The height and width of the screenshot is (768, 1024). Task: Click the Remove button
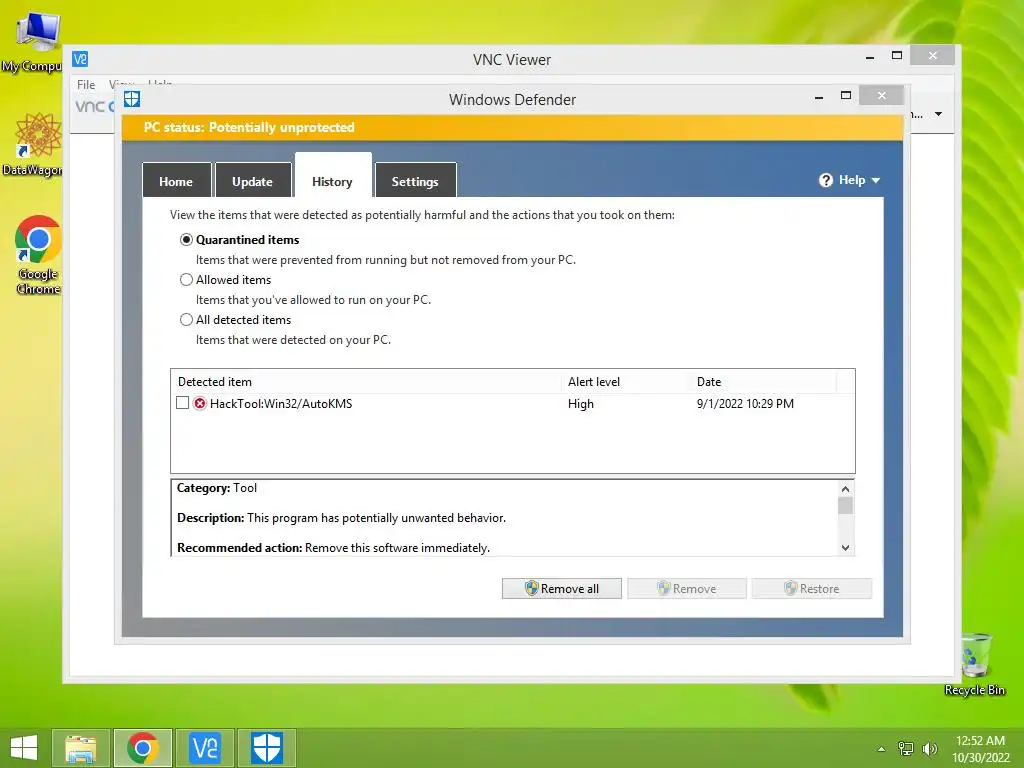(x=686, y=588)
